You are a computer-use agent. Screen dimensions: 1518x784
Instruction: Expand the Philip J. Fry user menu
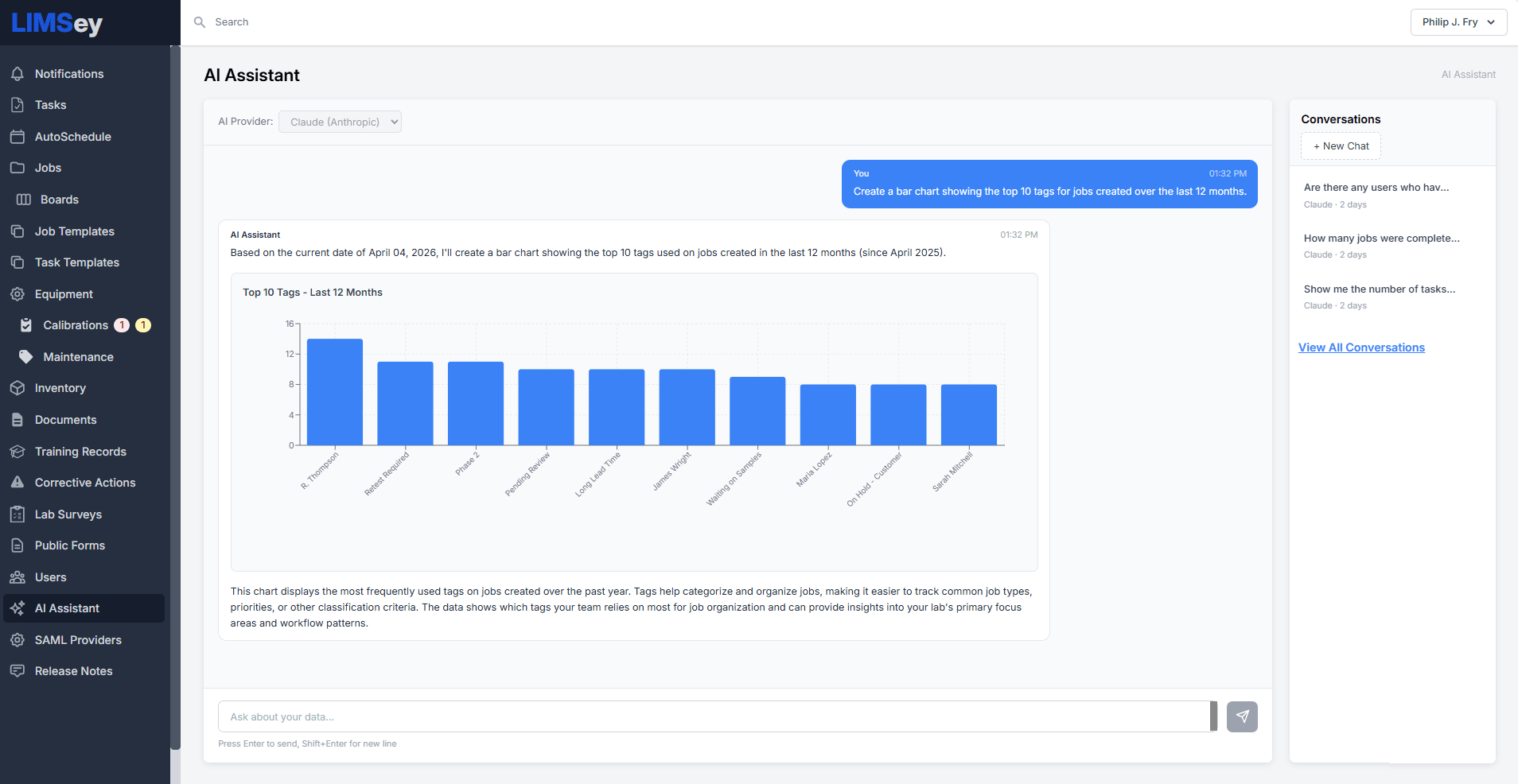[1458, 22]
